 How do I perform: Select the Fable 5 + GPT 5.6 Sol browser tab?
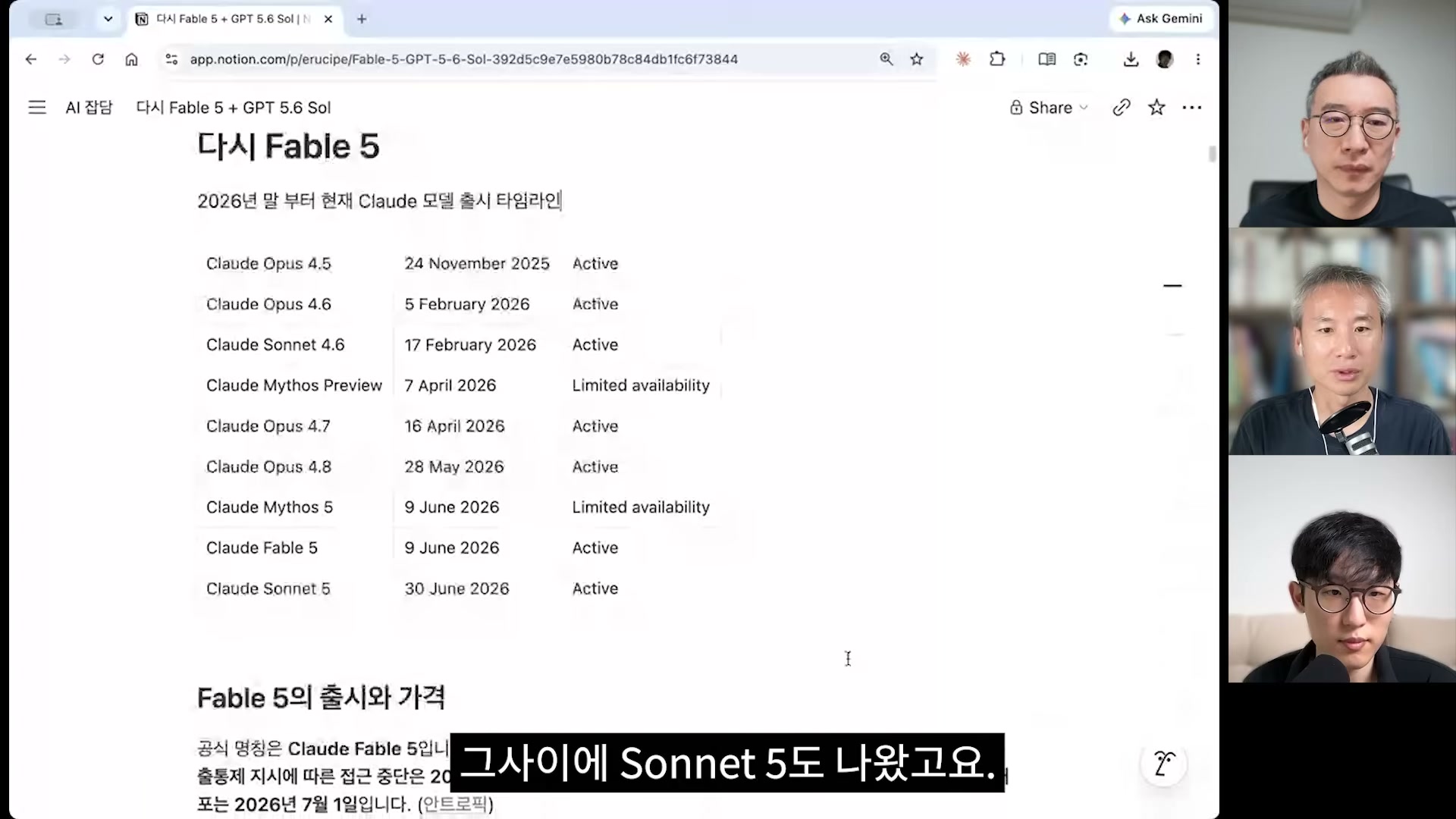pos(234,19)
